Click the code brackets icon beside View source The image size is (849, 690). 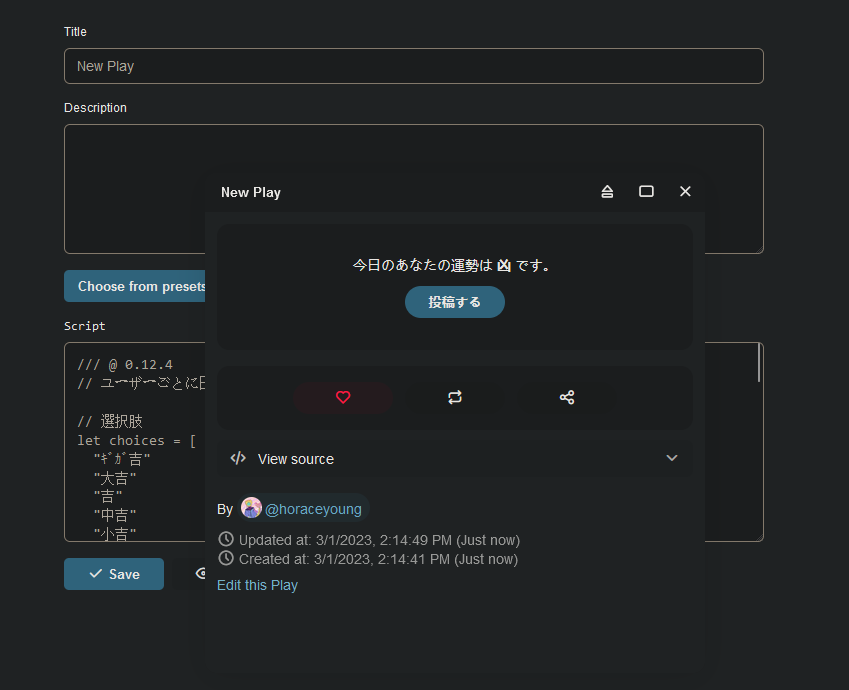[x=238, y=459]
